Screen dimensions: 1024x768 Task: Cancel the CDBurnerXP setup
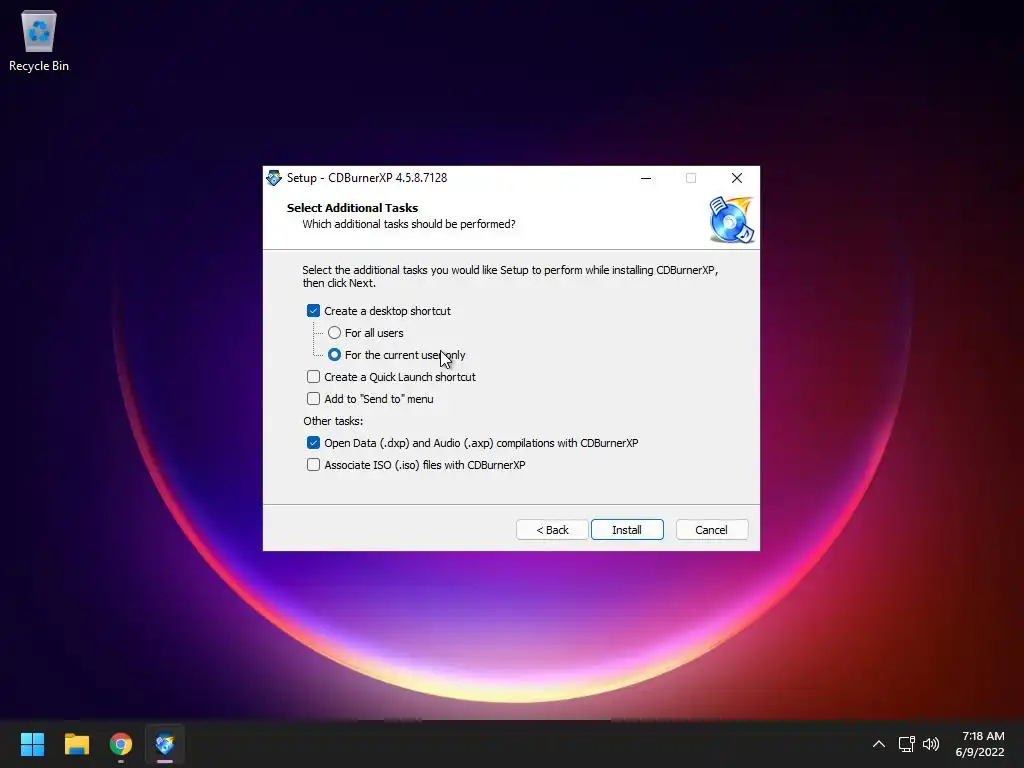712,530
